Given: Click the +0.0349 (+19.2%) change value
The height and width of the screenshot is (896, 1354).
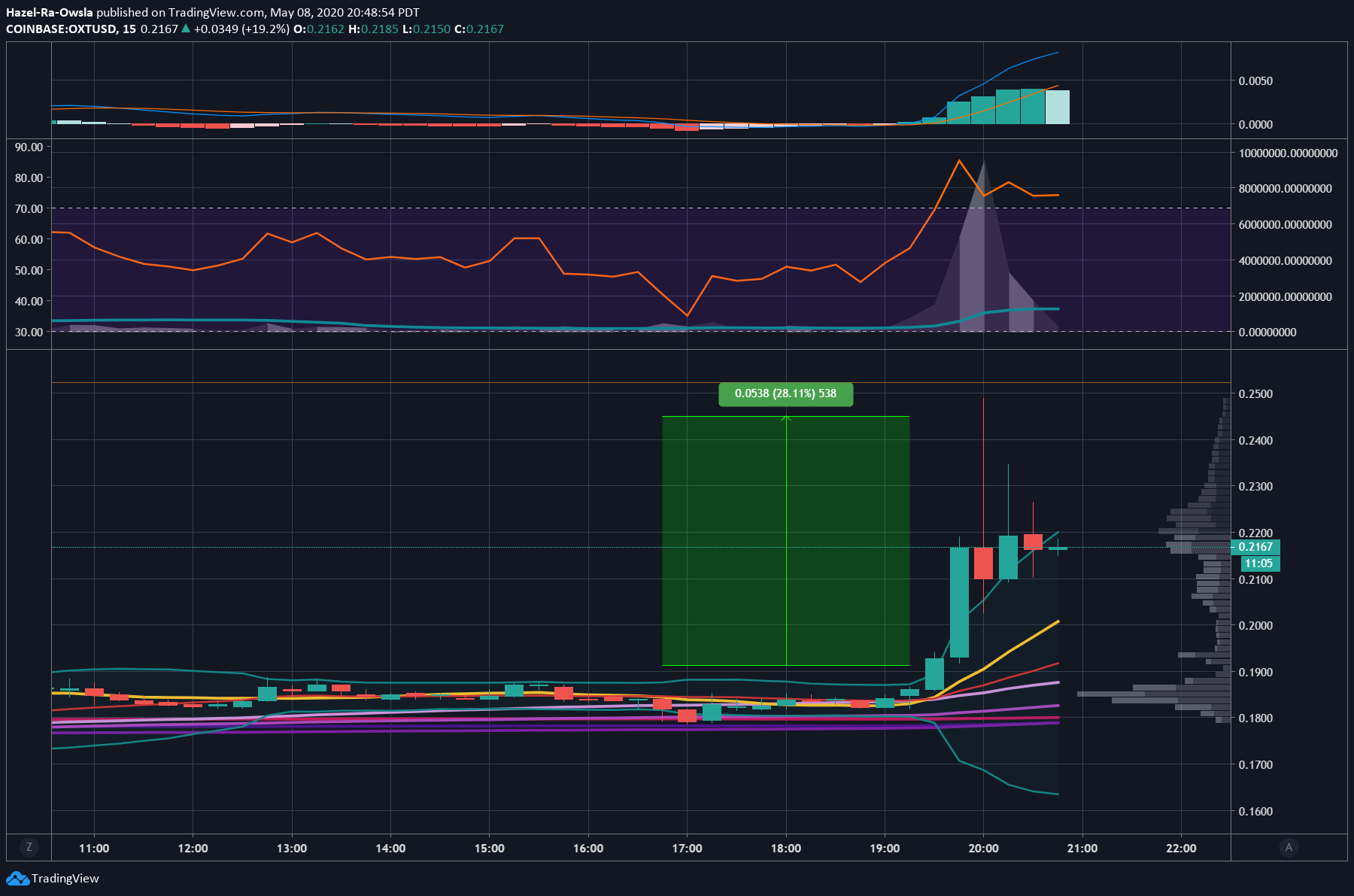Looking at the screenshot, I should click(x=241, y=29).
